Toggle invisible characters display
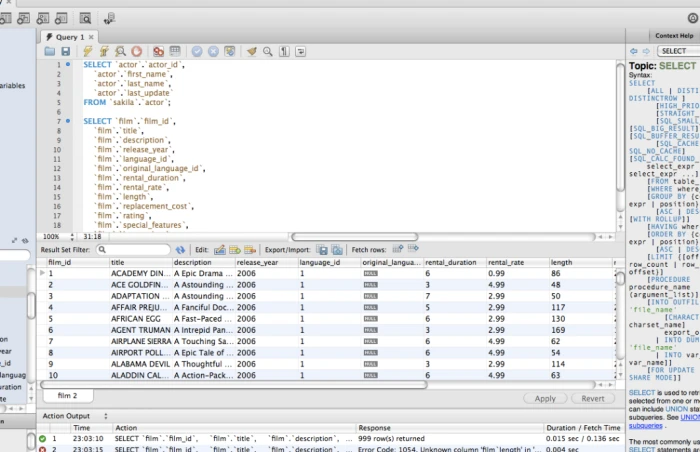The image size is (700, 452). click(283, 51)
